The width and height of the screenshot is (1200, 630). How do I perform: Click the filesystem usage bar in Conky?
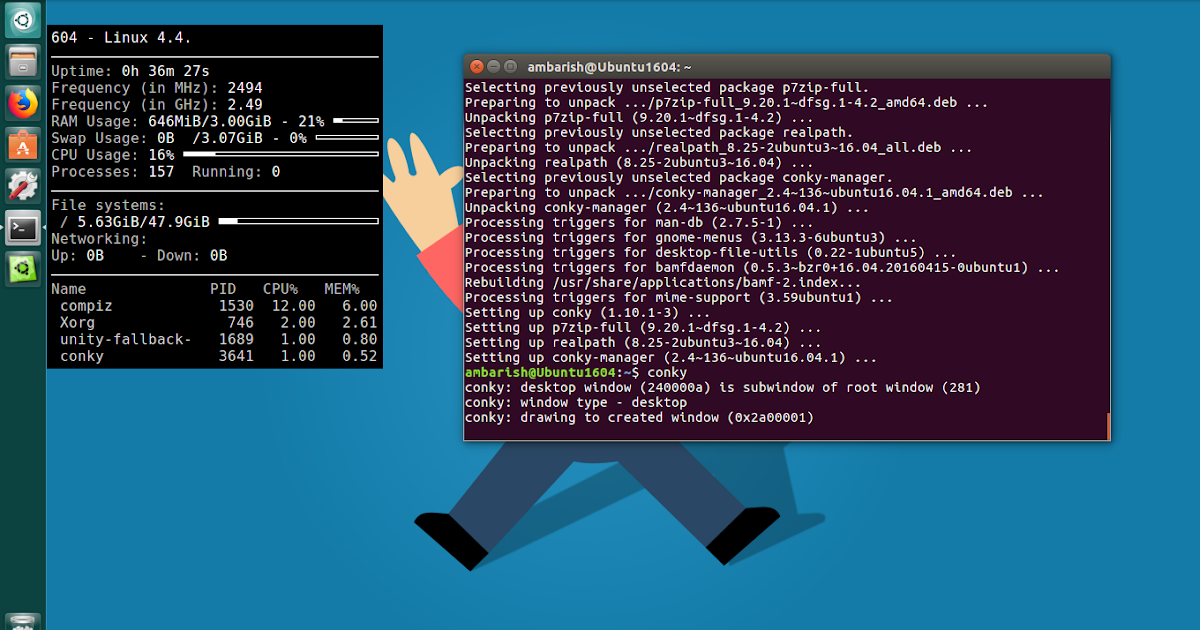[x=300, y=221]
